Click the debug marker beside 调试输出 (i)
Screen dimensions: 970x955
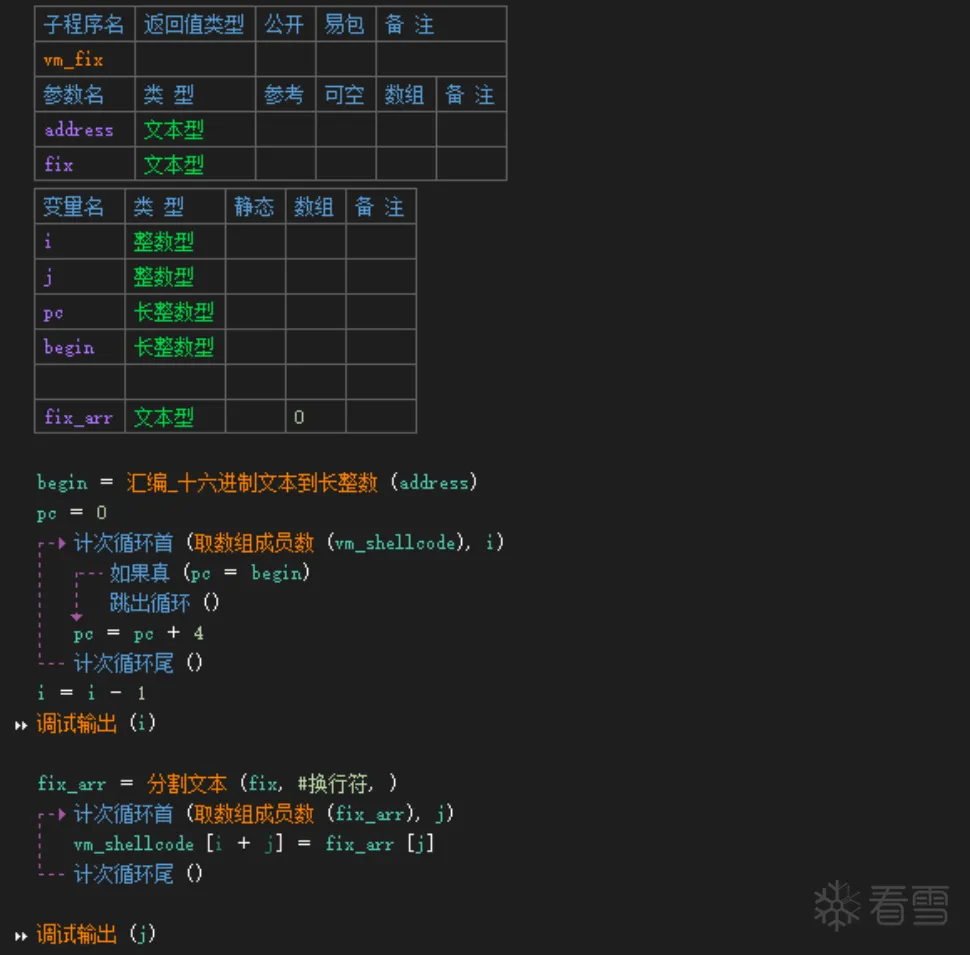(x=21, y=725)
